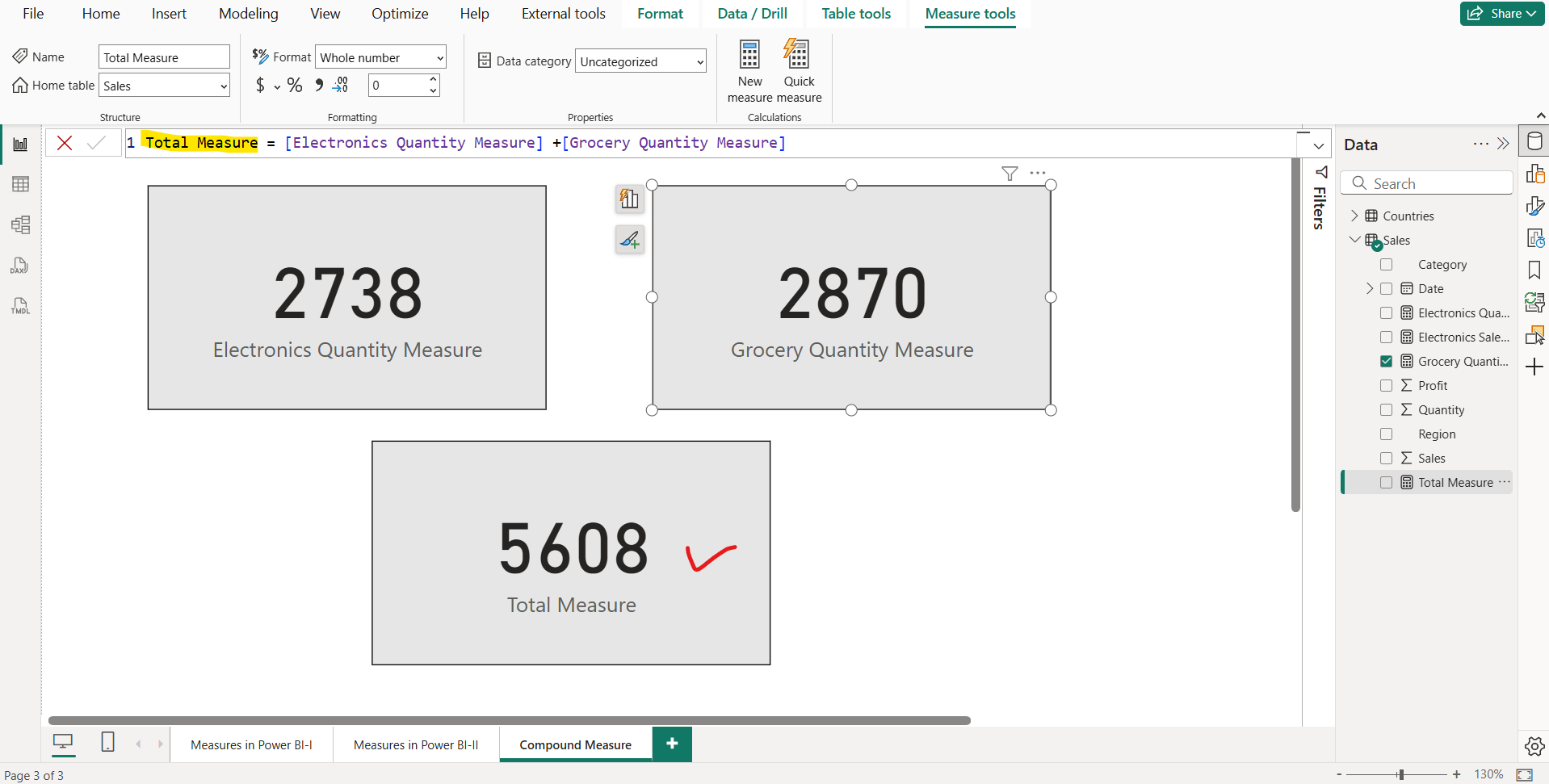Open the TMDL view
1549x784 pixels.
click(x=20, y=305)
